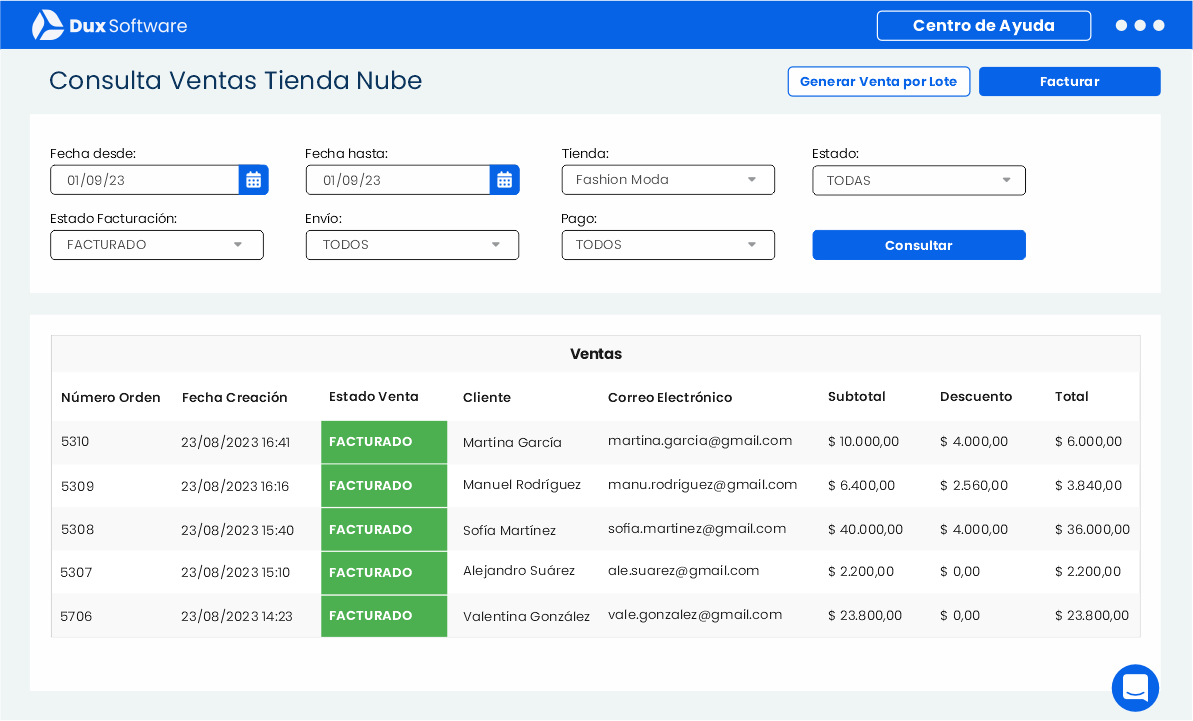Click the Correo Electrónico column header
Viewport: 1193px width, 721px height.
(x=670, y=397)
